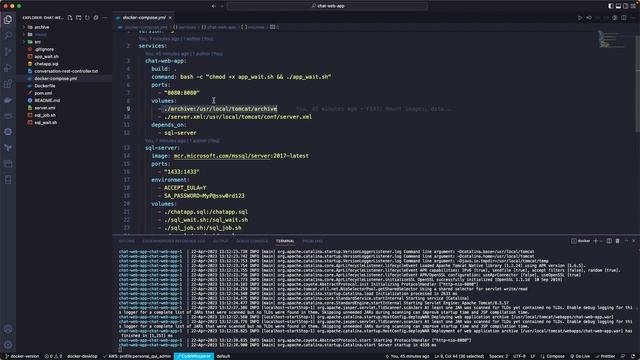Open the tab right of Terminal
640x360 pixels.
(312, 241)
